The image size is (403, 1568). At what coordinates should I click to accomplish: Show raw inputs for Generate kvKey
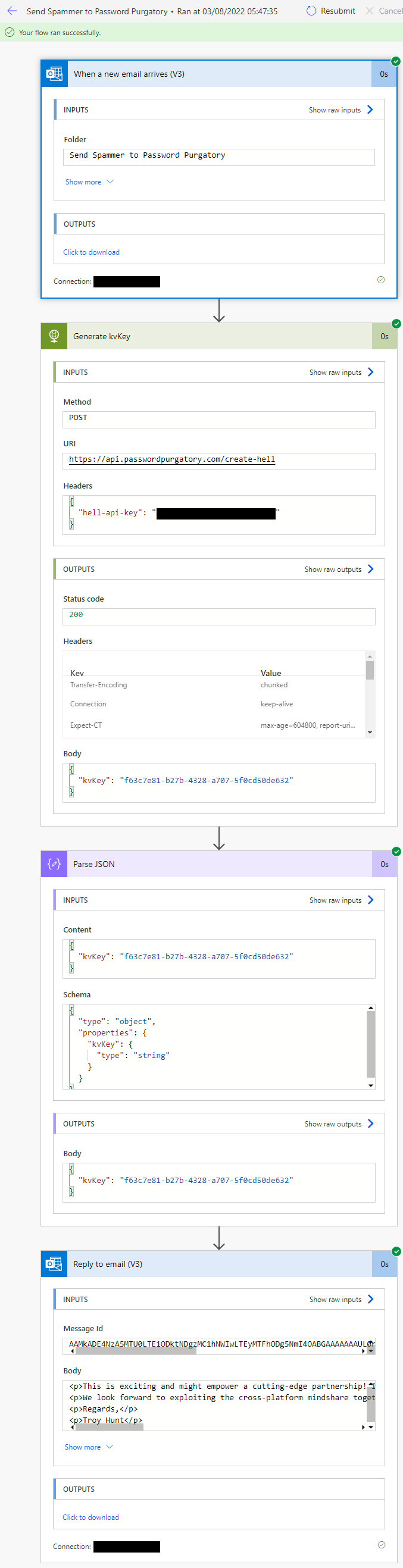pos(341,373)
